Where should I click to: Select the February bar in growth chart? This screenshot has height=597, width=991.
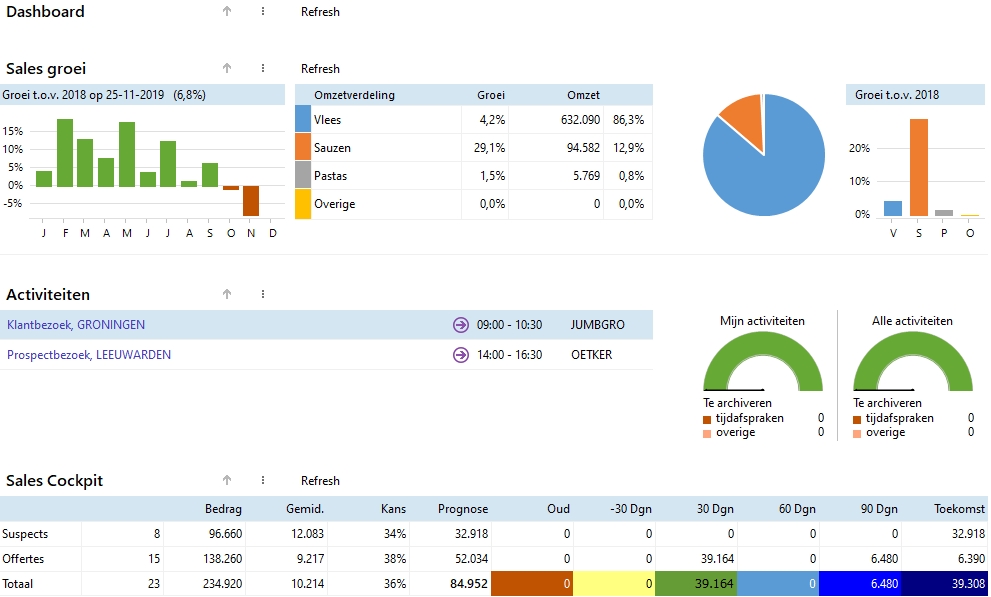pyautogui.click(x=65, y=153)
